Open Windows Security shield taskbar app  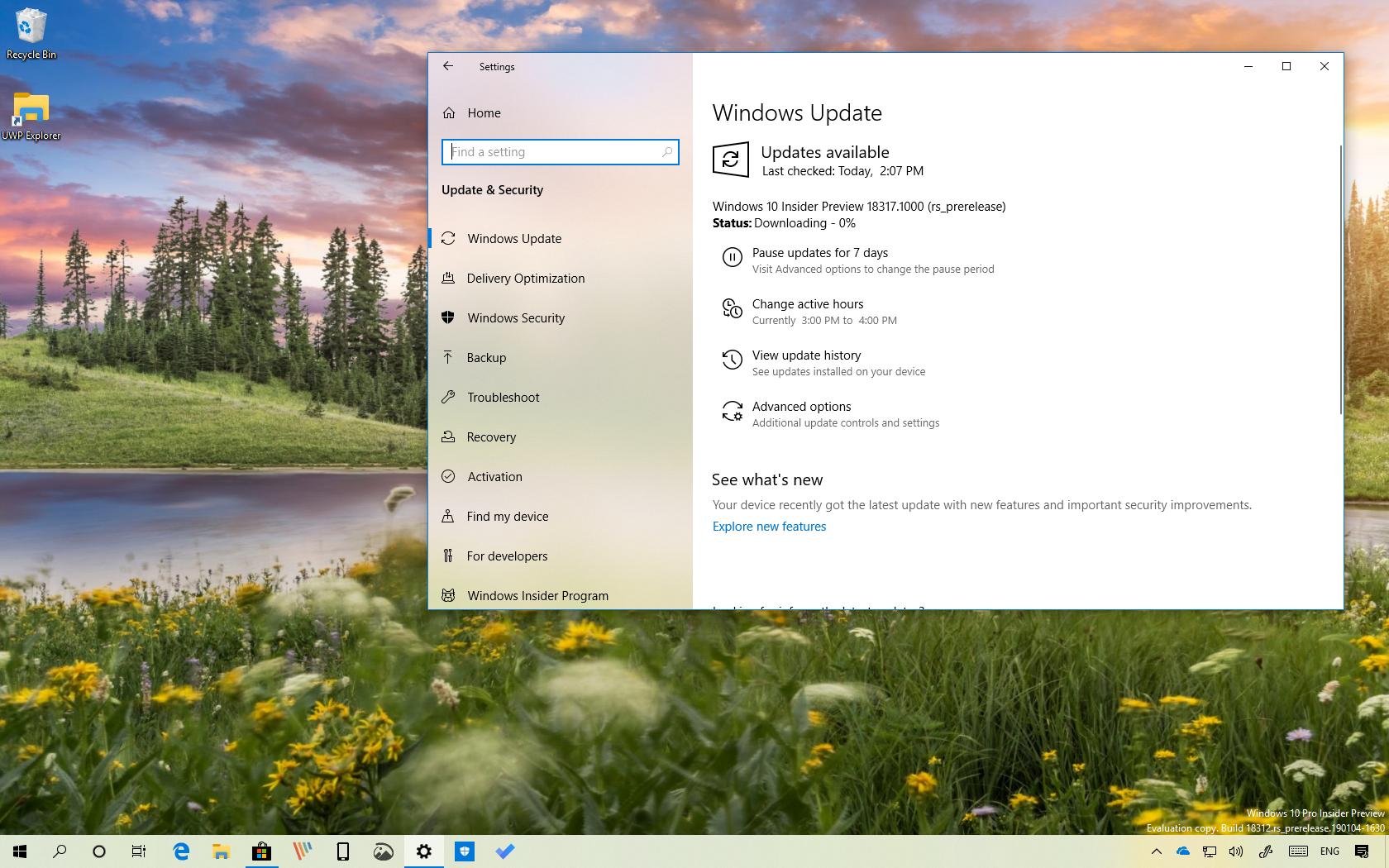pyautogui.click(x=464, y=851)
